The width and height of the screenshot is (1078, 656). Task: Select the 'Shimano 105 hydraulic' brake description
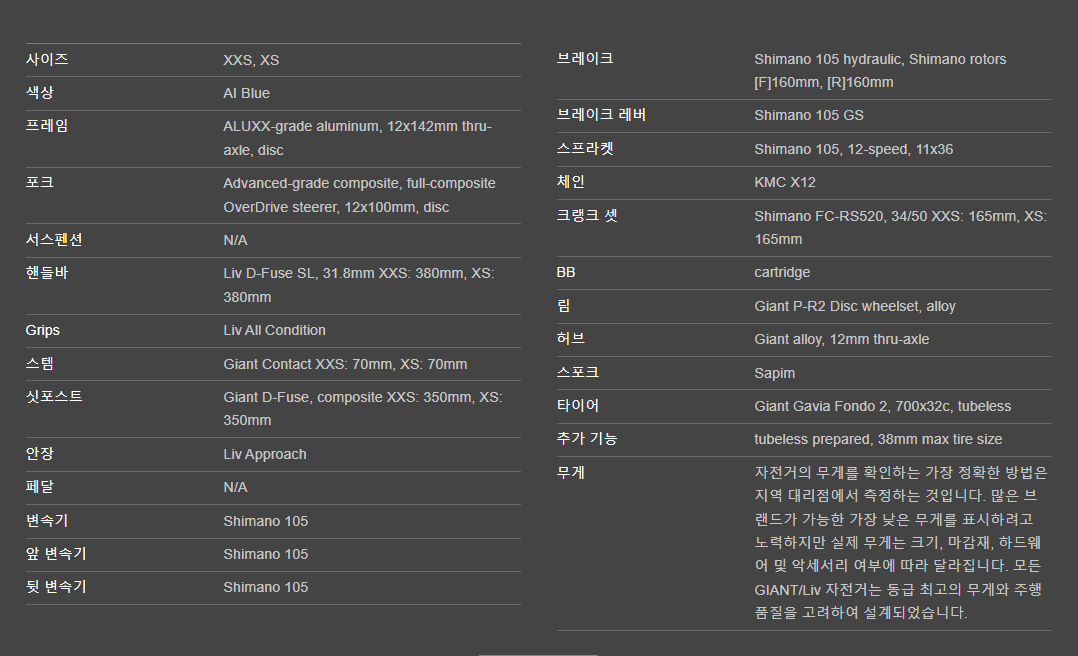coord(880,71)
